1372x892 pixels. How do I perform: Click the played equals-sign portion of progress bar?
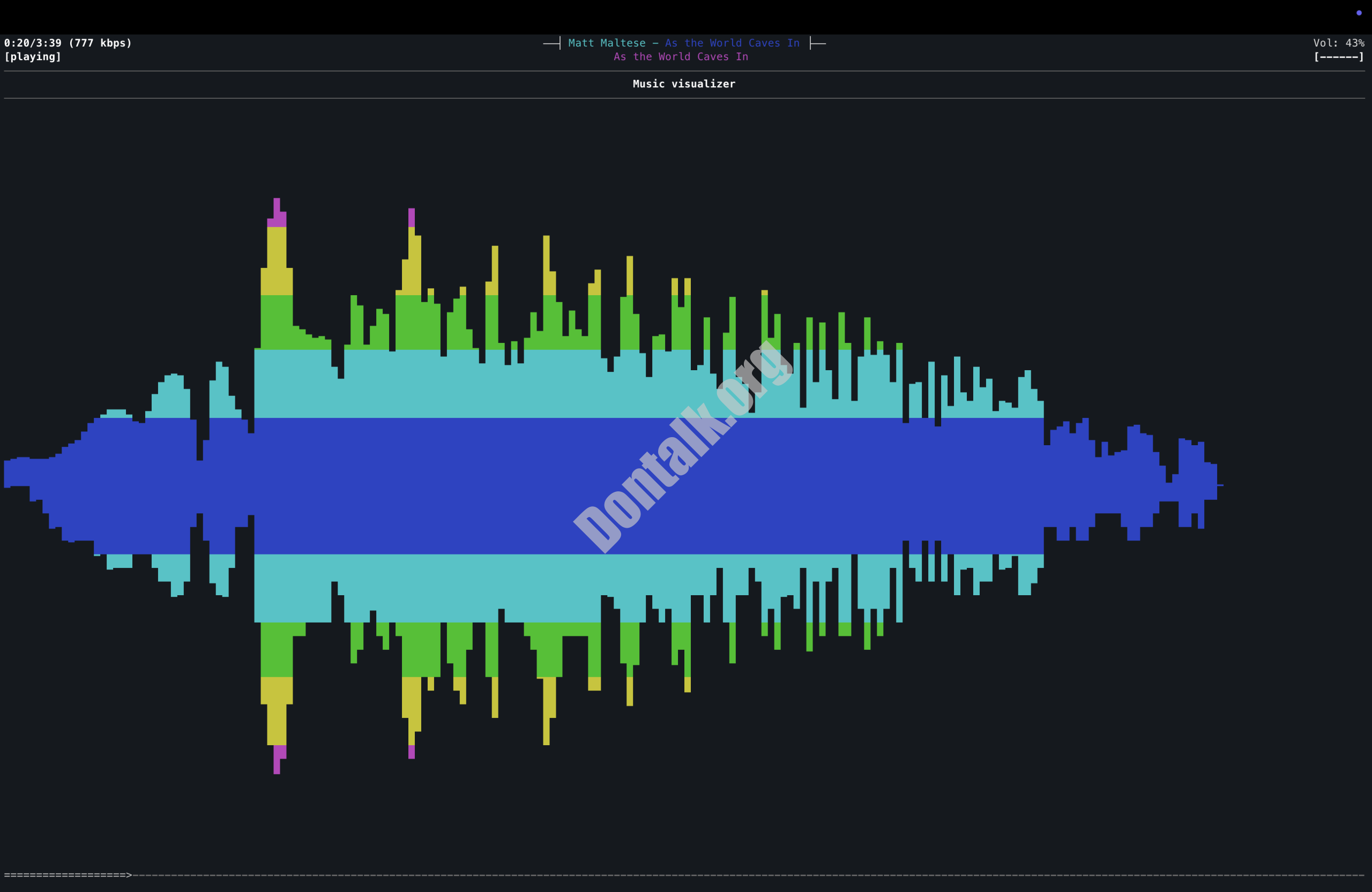[63, 875]
